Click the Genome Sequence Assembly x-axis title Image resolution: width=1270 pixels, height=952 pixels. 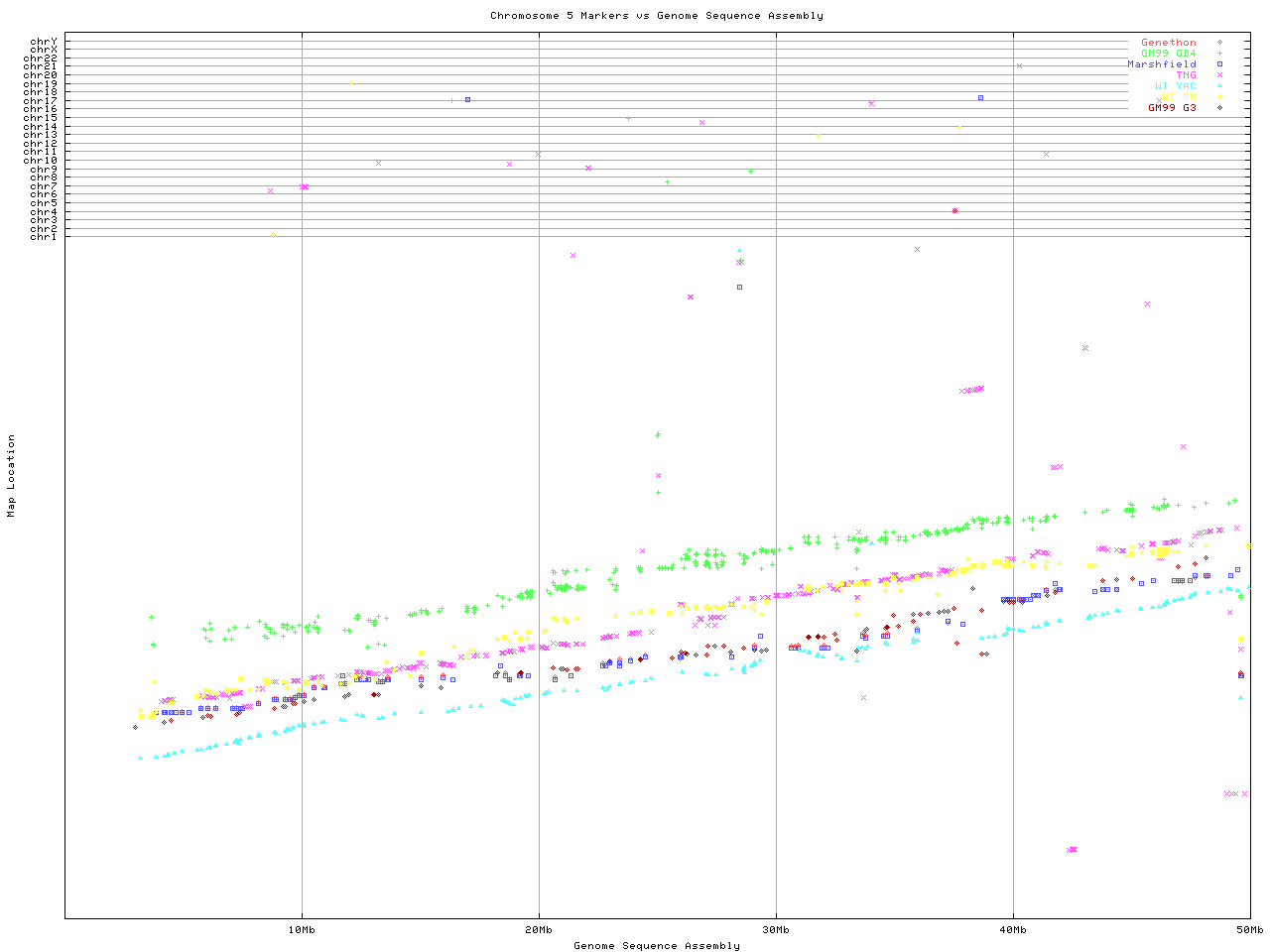pos(656,946)
